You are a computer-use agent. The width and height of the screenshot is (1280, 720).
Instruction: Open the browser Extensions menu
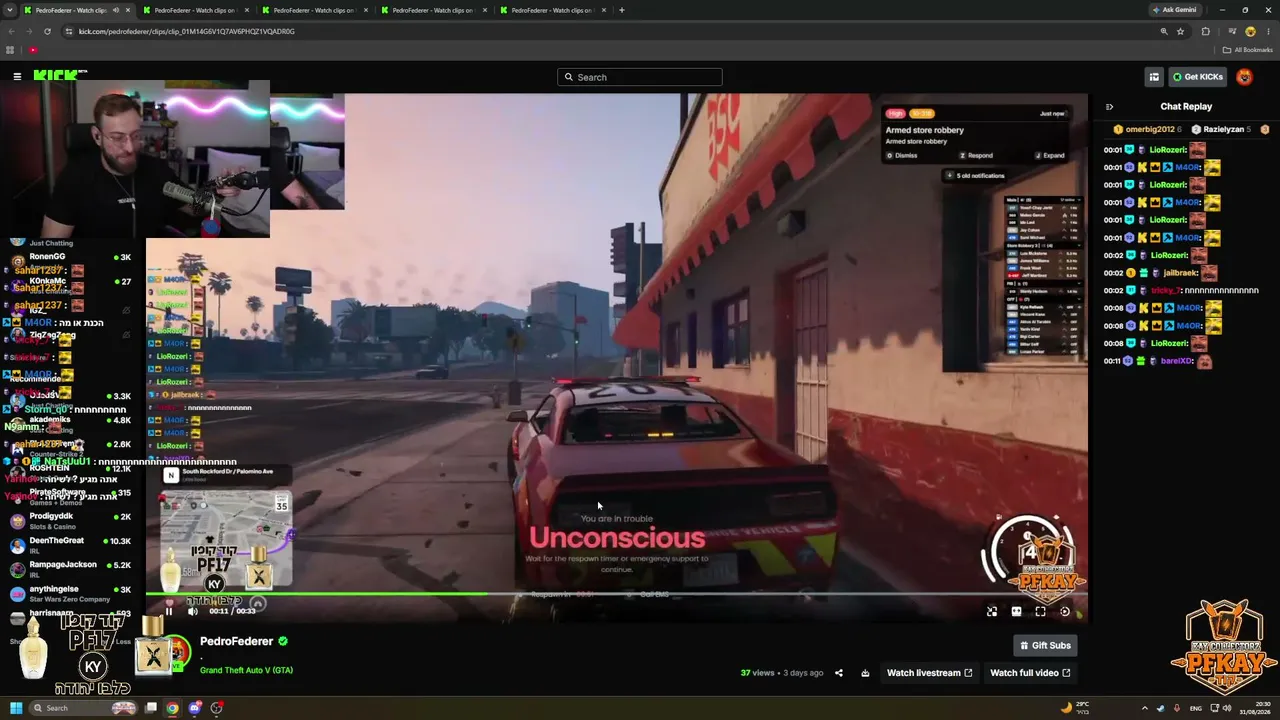coord(1206,31)
